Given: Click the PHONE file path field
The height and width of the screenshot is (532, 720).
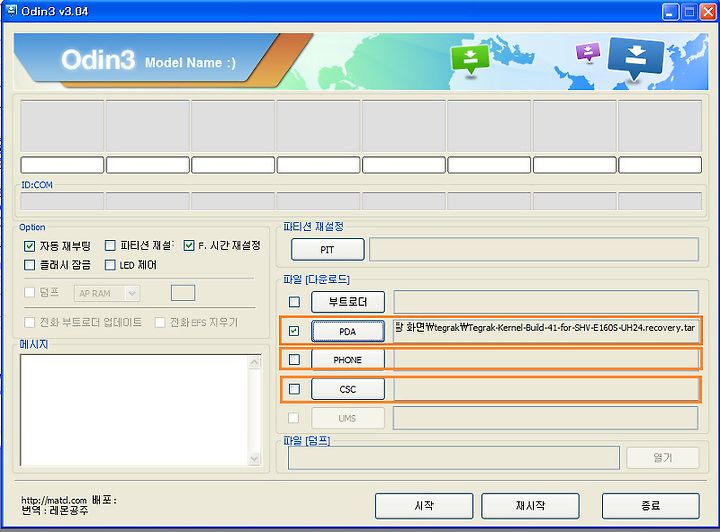Looking at the screenshot, I should click(546, 359).
